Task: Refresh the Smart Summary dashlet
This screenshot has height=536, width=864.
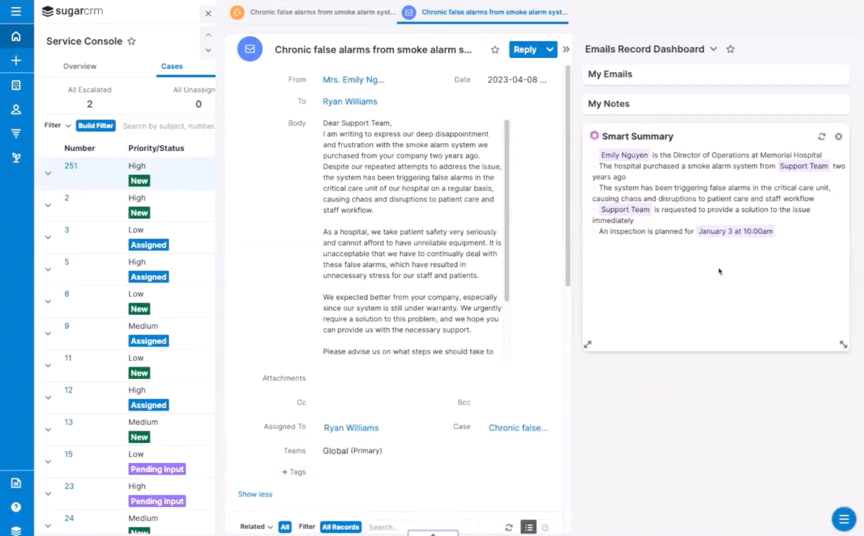Action: [822, 137]
